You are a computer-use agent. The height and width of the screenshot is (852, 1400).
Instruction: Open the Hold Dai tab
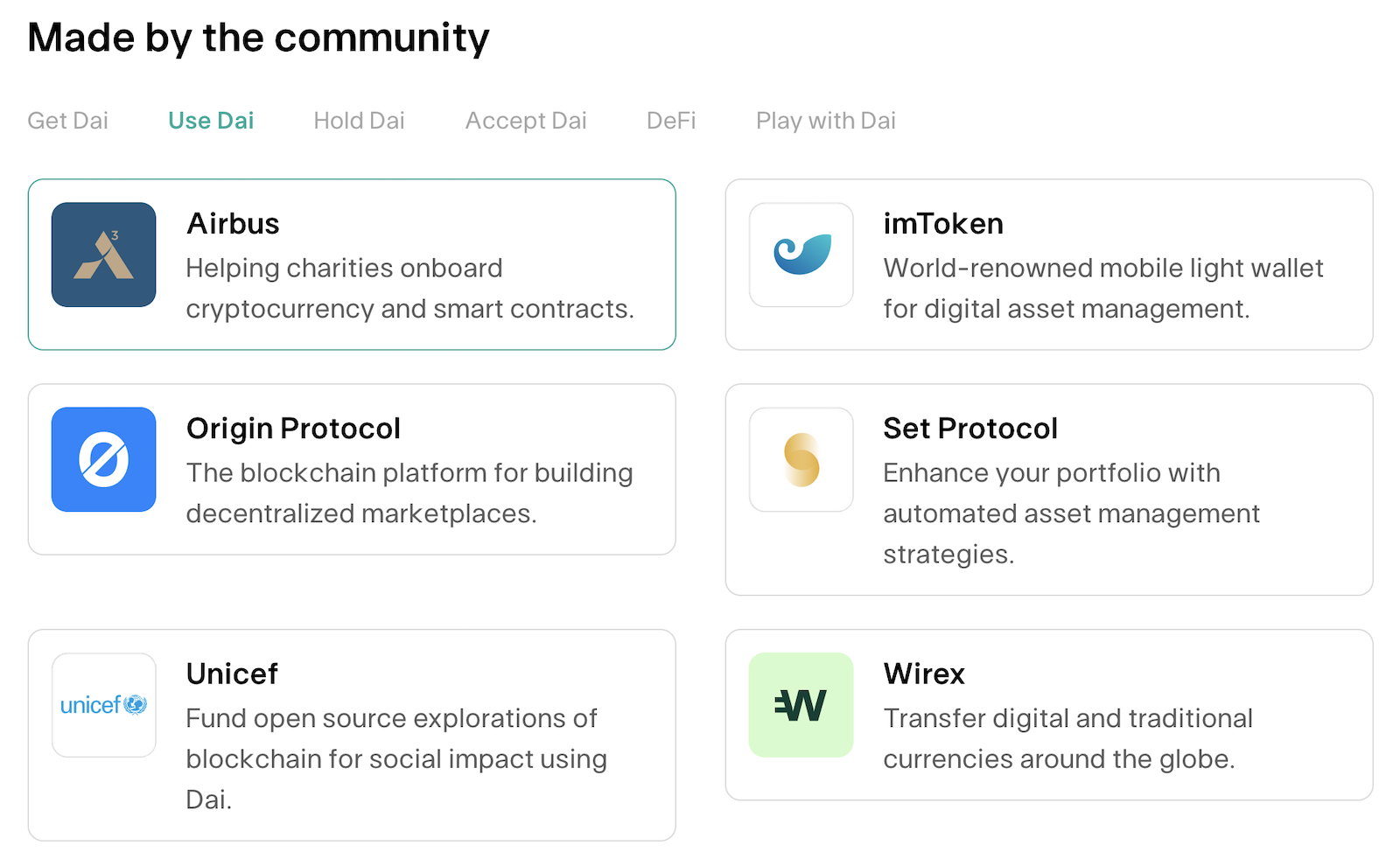pyautogui.click(x=359, y=121)
